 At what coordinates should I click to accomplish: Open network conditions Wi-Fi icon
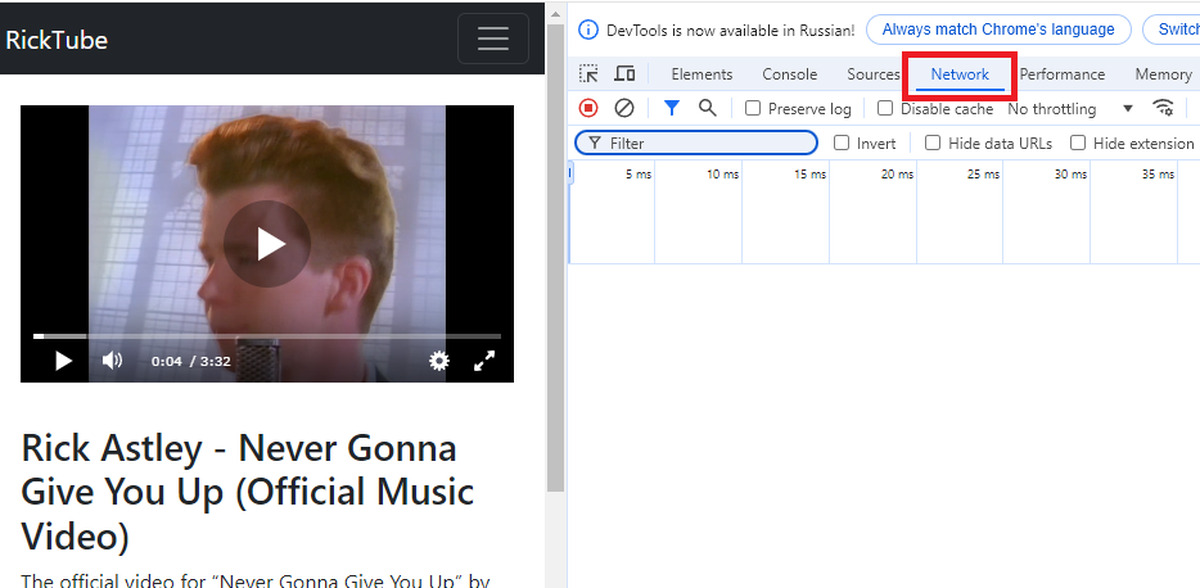1163,108
